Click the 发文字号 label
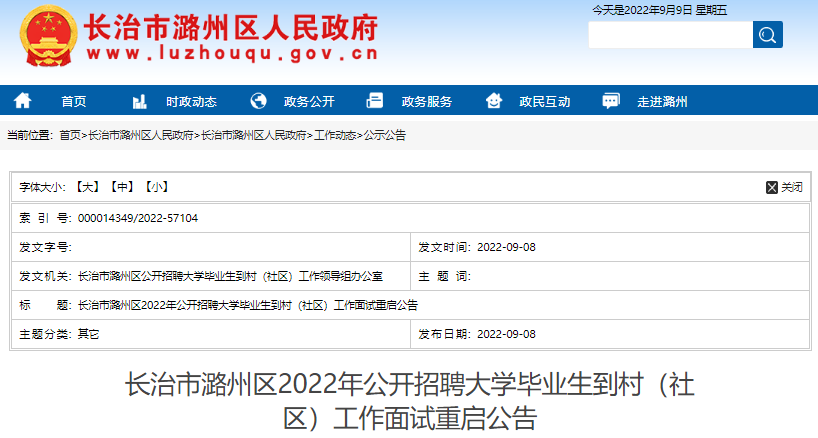Screen dimensions: 818x438 tap(45, 247)
